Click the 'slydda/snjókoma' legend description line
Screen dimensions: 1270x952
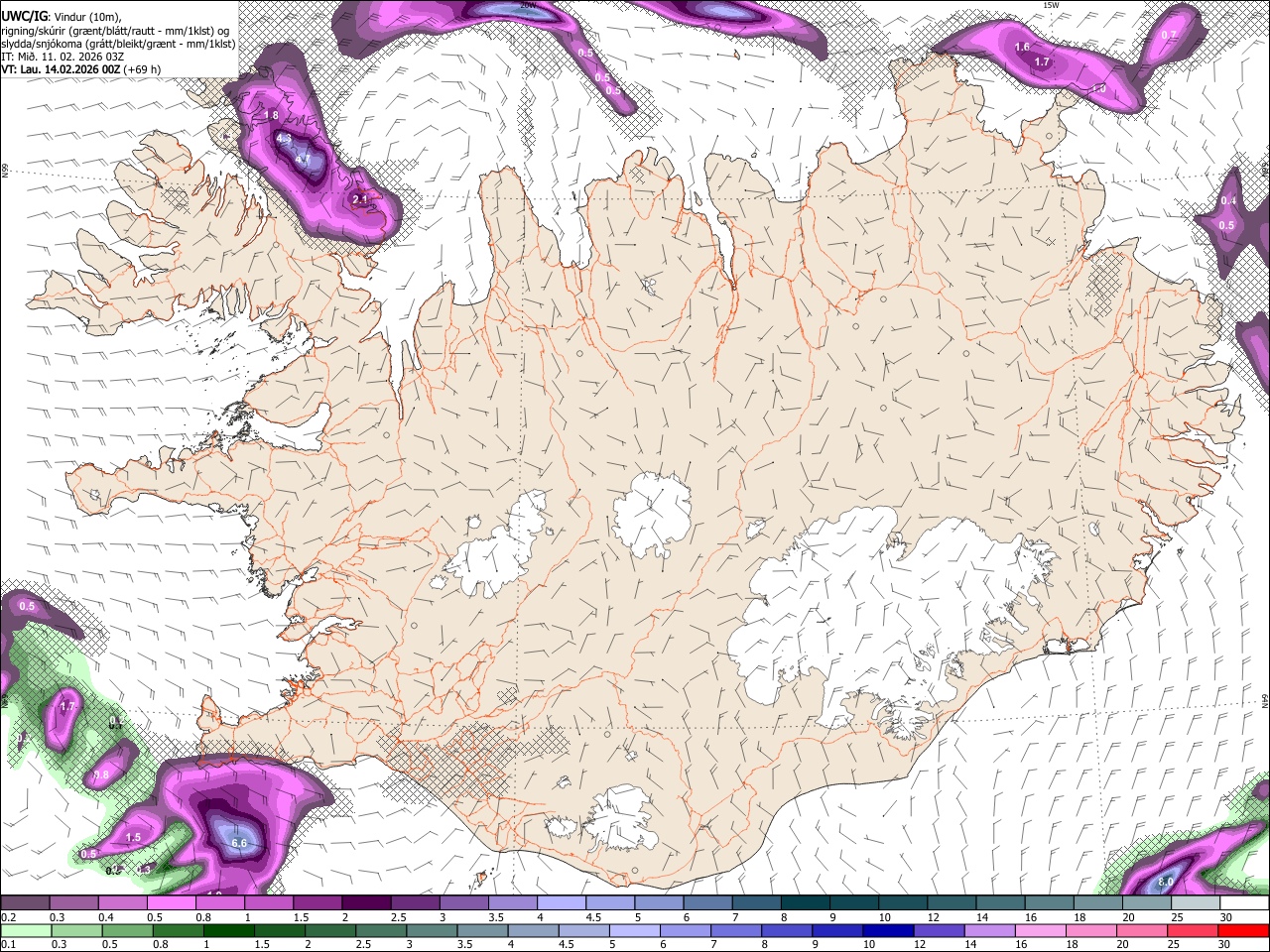(x=118, y=44)
